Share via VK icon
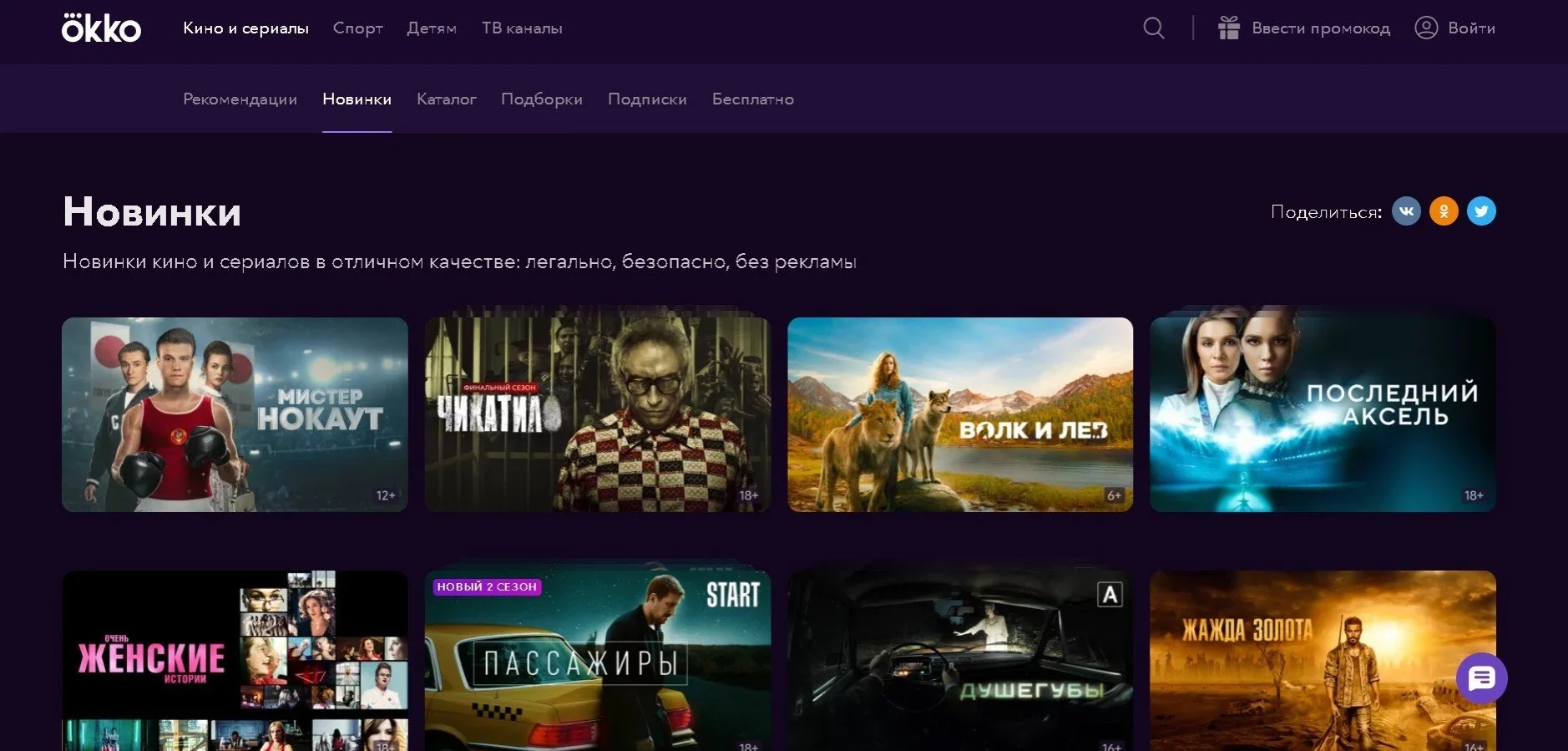 click(x=1406, y=211)
